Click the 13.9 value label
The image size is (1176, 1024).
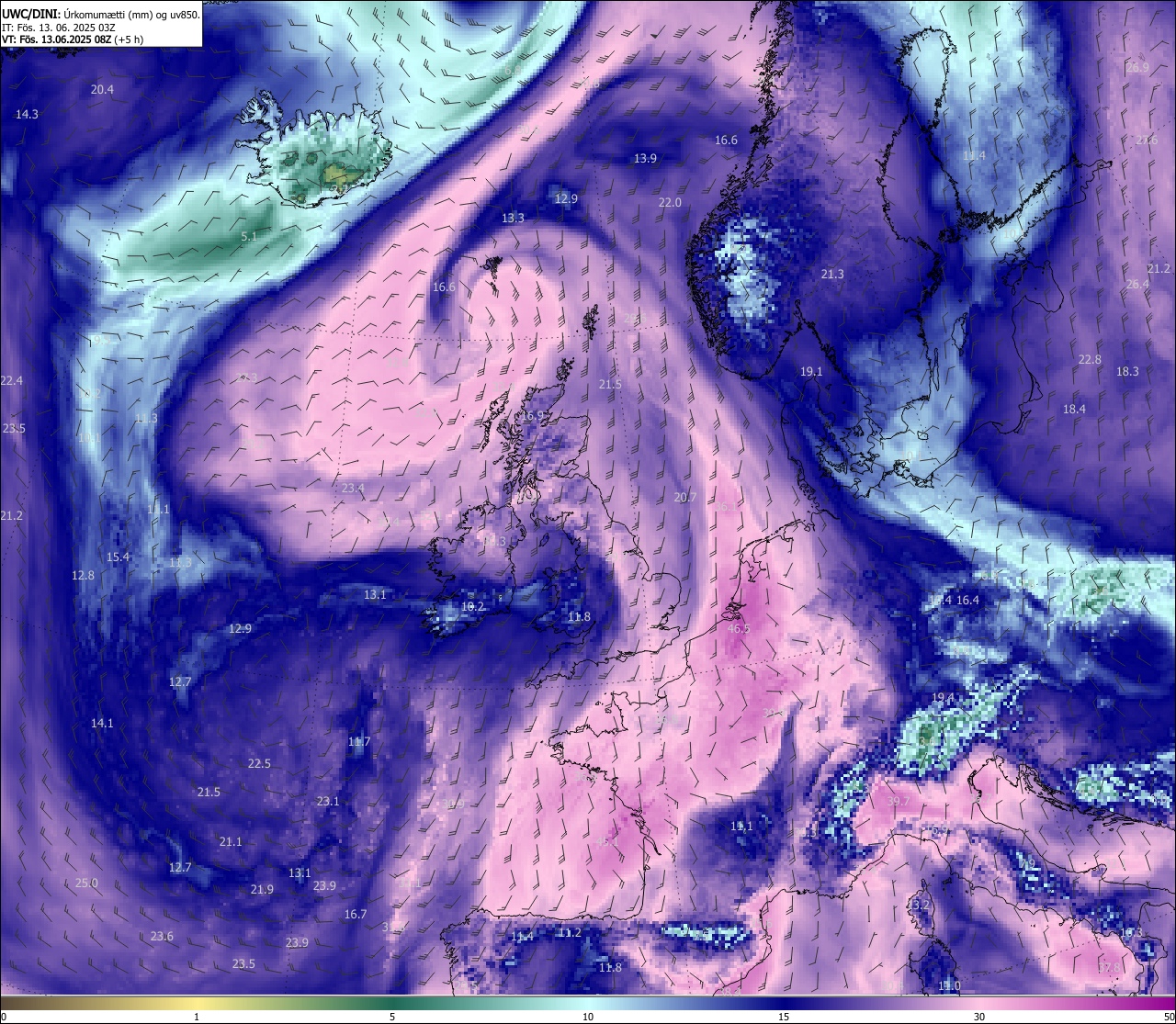[x=645, y=159]
